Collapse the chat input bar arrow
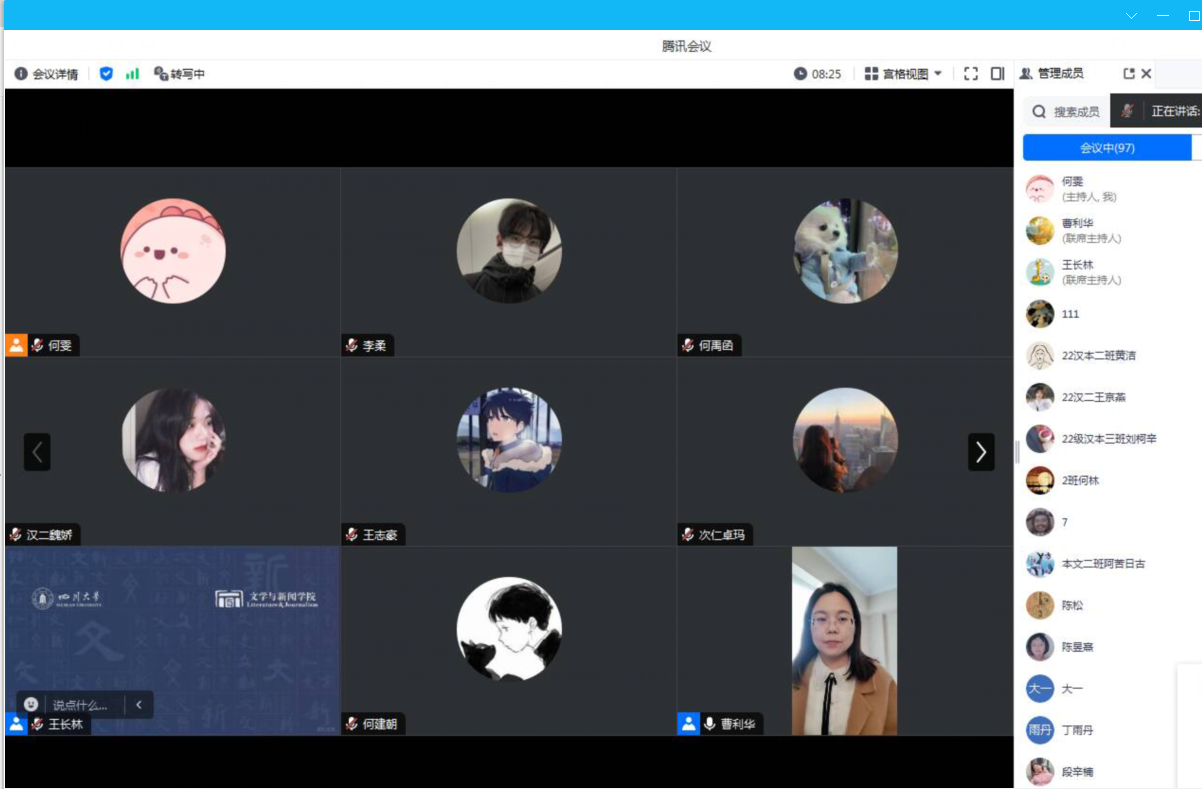 pyautogui.click(x=139, y=704)
